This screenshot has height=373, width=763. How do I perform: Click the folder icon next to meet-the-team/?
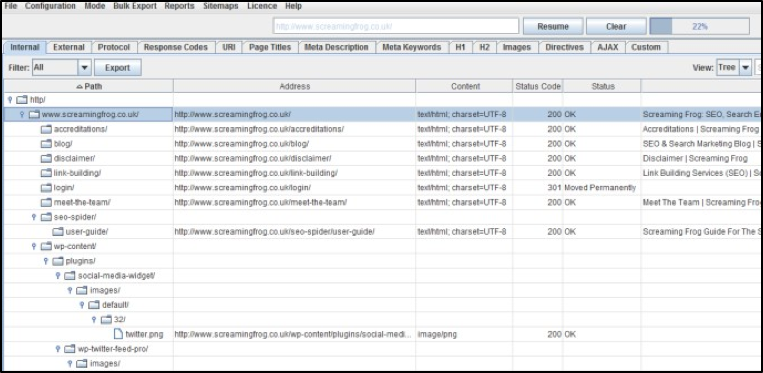click(x=46, y=202)
